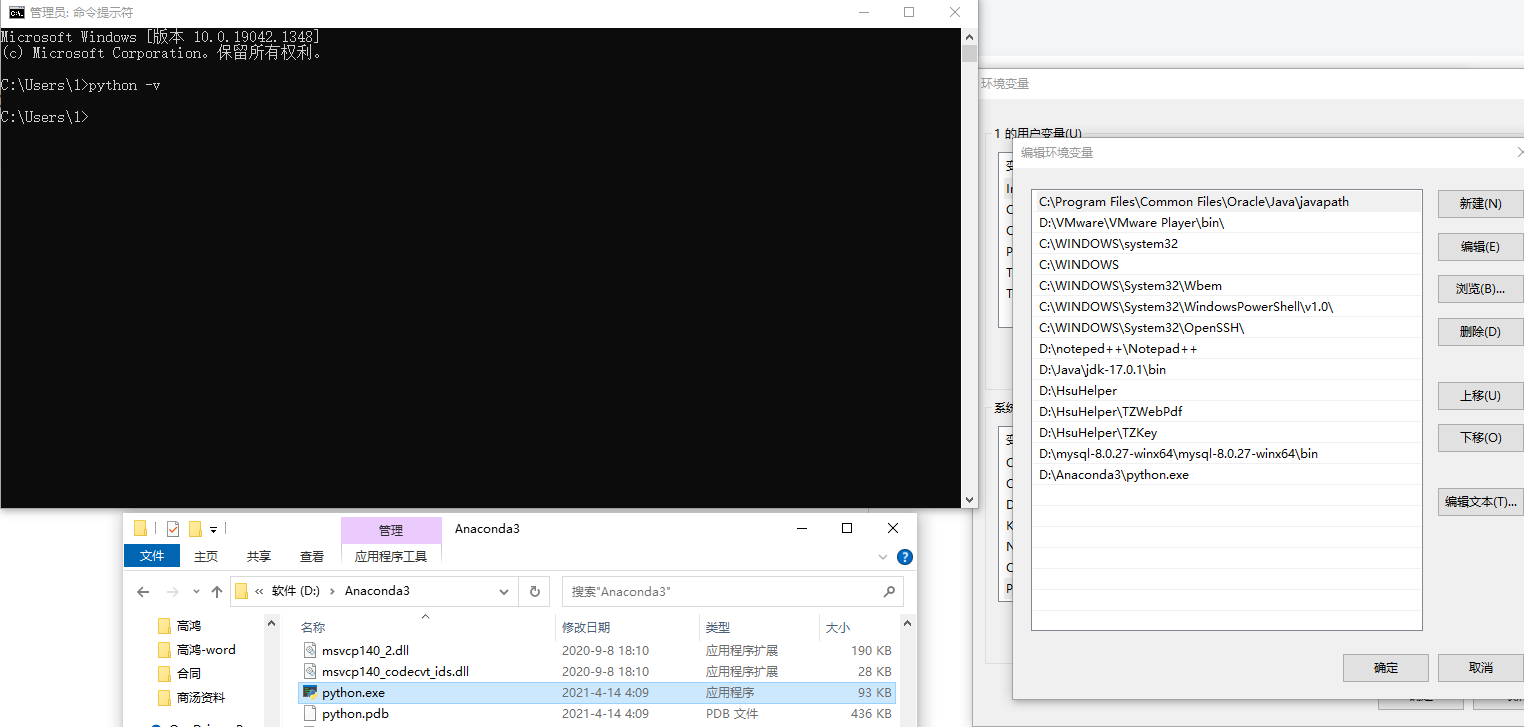This screenshot has height=727, width=1524.
Task: Confirm with the 确定 button
Action: [1386, 668]
